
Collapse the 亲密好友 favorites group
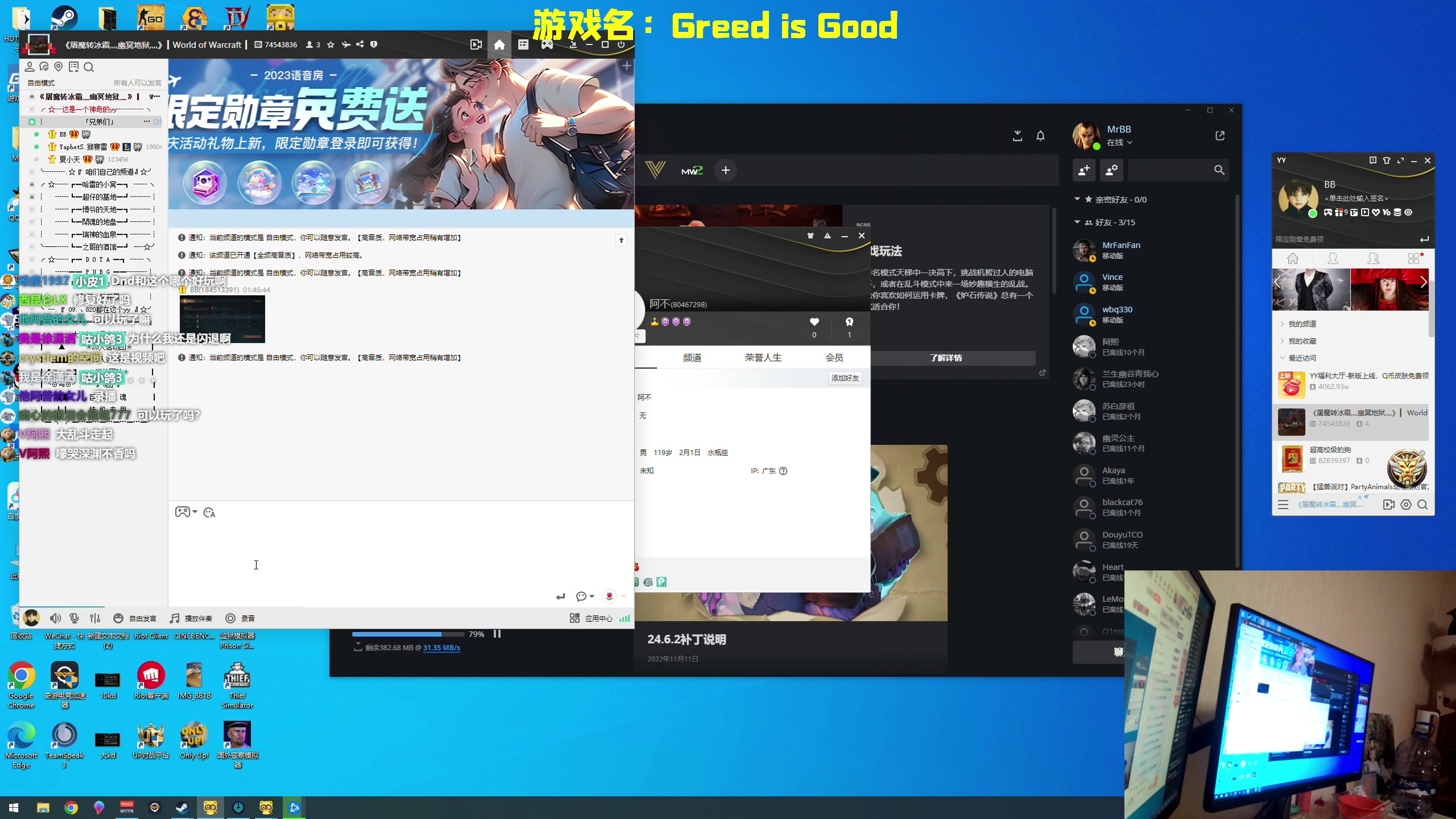1077,199
